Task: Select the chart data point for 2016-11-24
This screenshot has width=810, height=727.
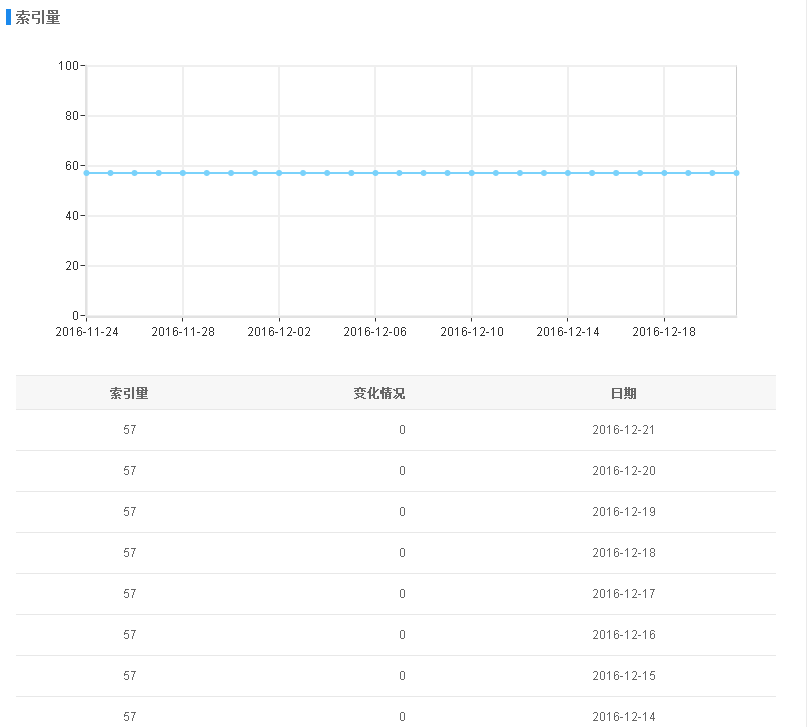Action: point(87,173)
